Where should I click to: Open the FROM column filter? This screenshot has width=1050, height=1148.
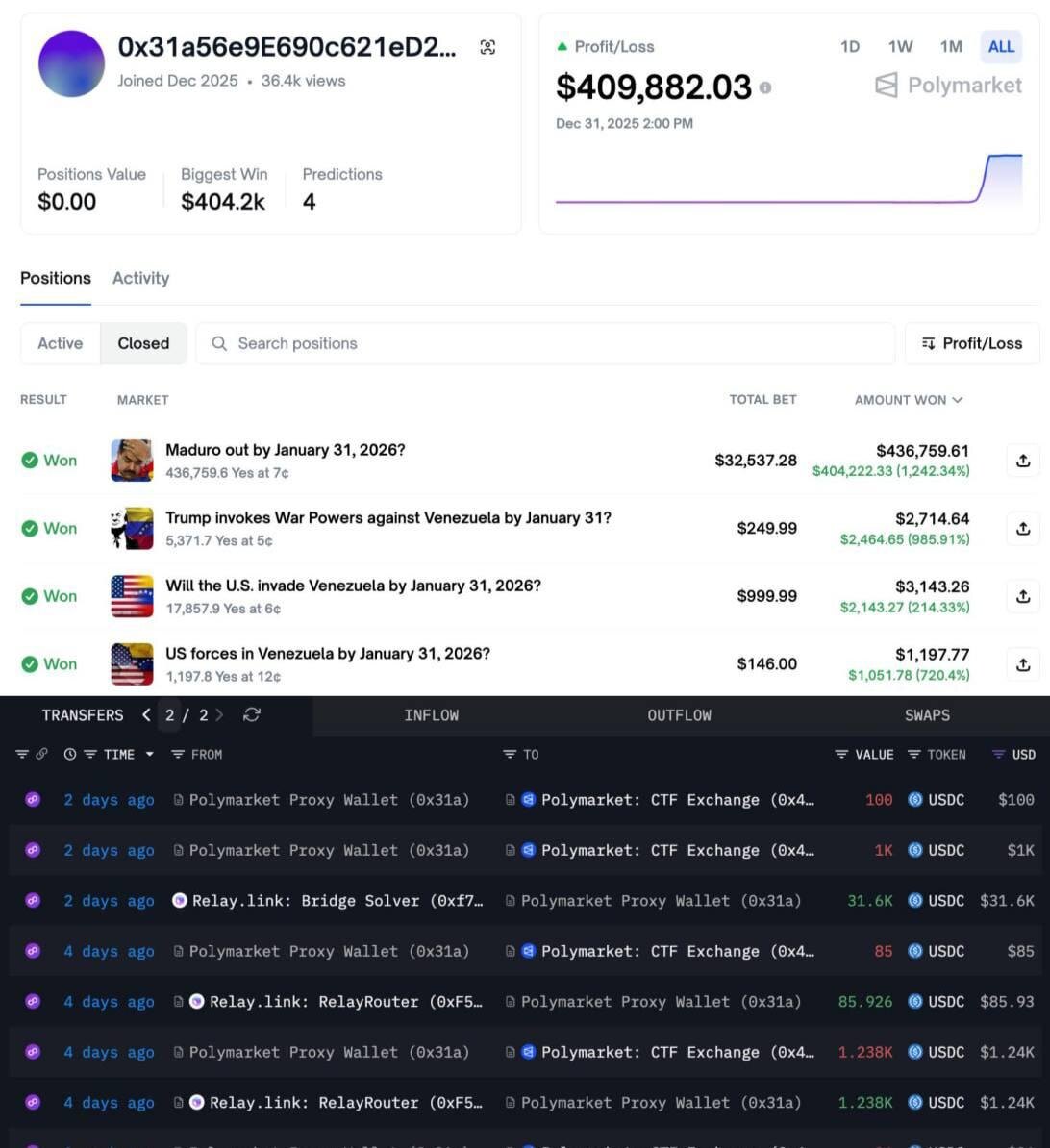(x=177, y=754)
